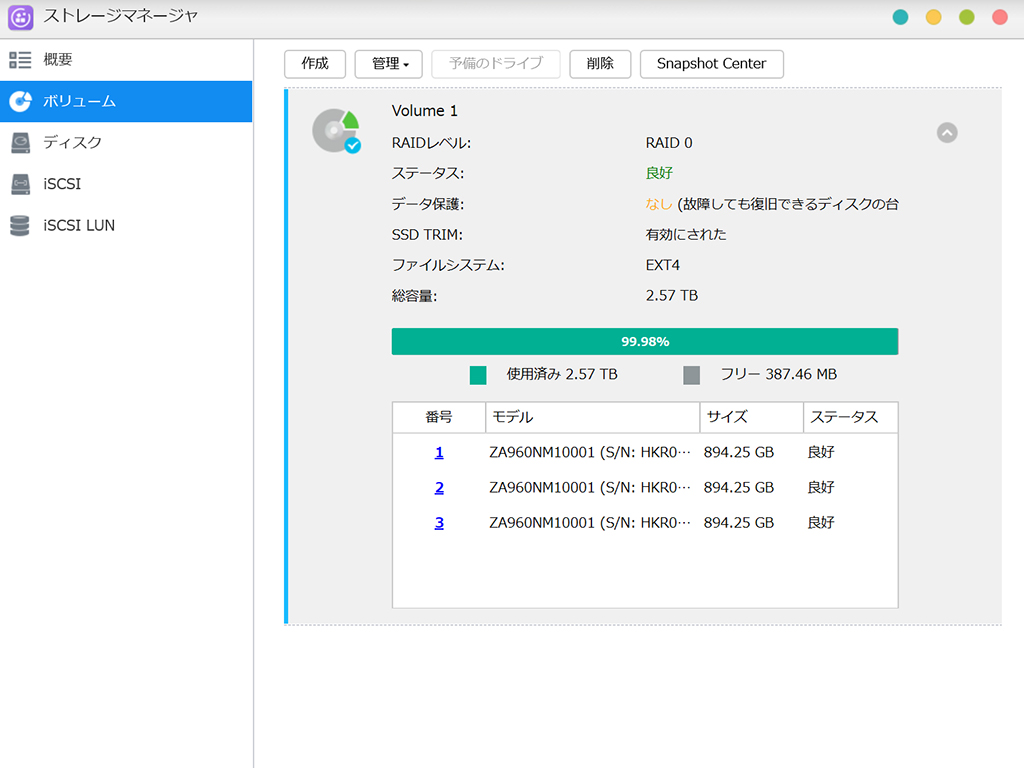Click the サイズ column header
Viewport: 1024px width, 768px height.
tap(752, 417)
